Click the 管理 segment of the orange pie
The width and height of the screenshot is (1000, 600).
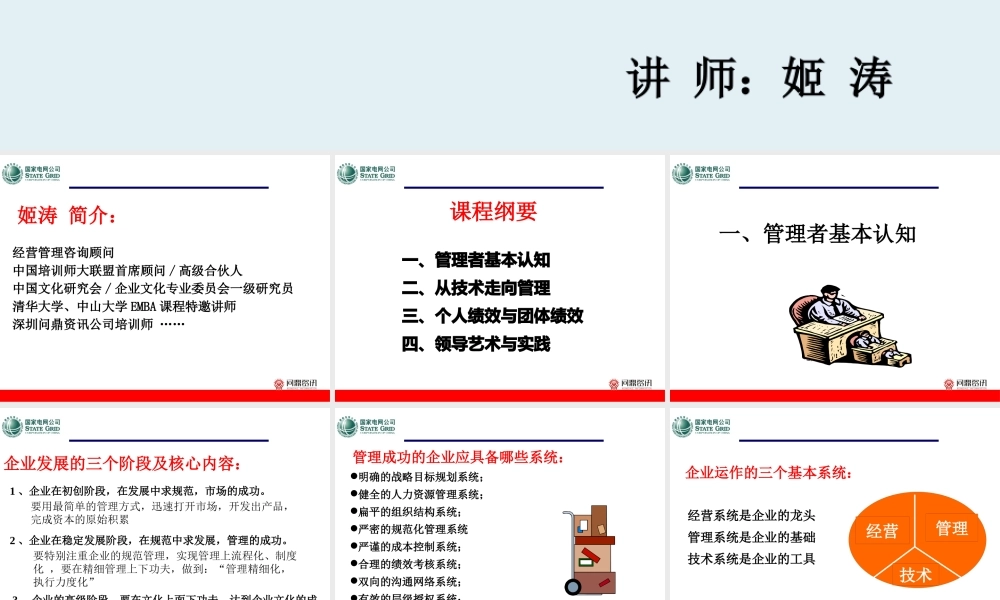click(951, 528)
